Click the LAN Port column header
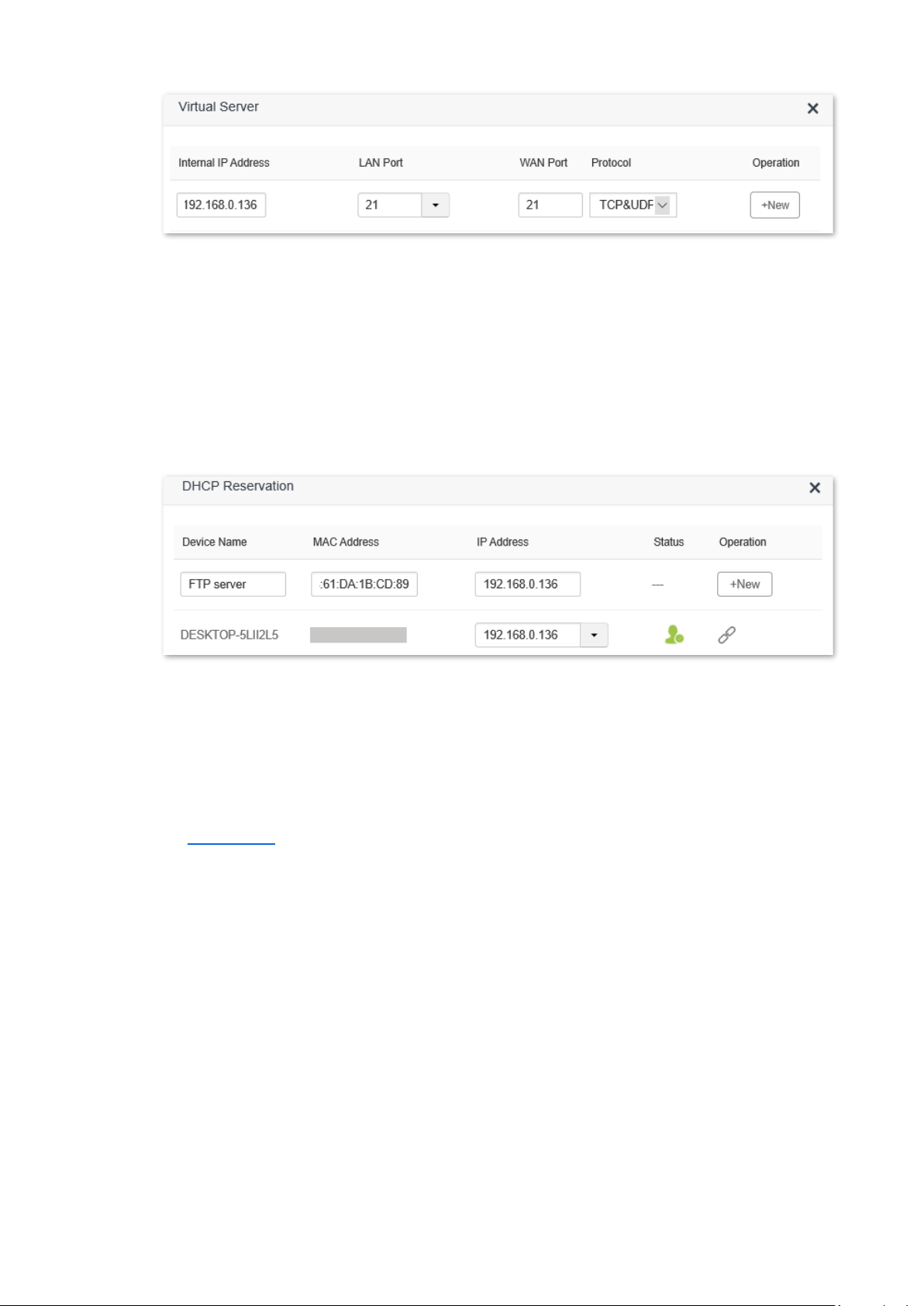Screen dimensions: 924x1306 tap(381, 163)
